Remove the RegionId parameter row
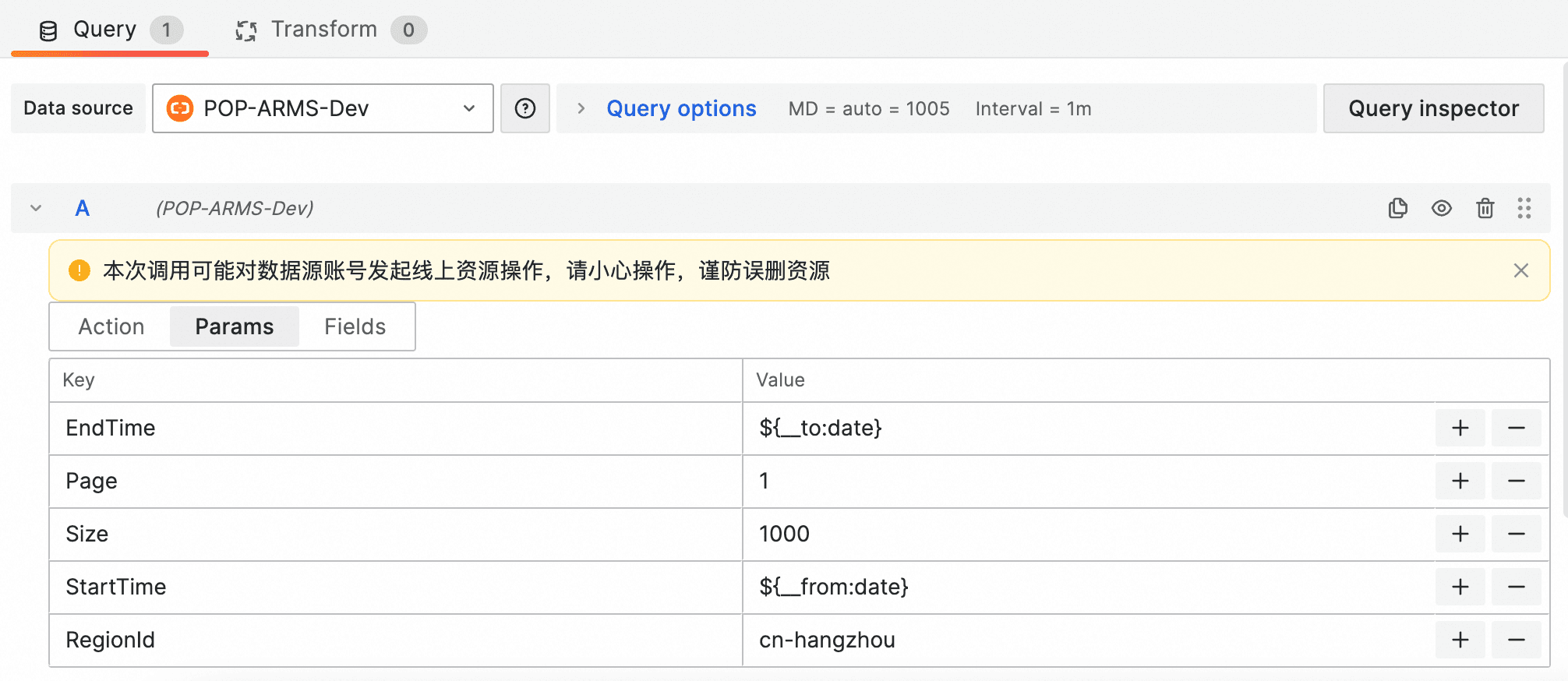Viewport: 1568px width, 681px height. (x=1516, y=640)
